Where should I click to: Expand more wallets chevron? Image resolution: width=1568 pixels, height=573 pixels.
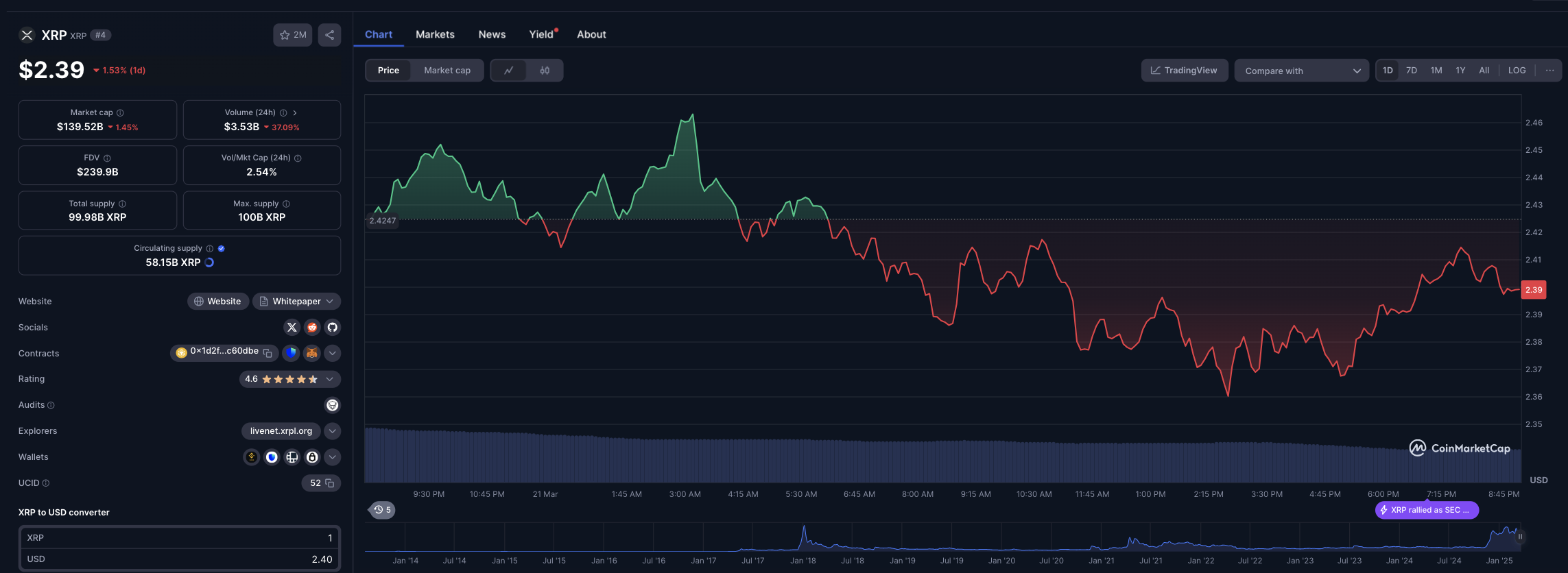pyautogui.click(x=333, y=457)
